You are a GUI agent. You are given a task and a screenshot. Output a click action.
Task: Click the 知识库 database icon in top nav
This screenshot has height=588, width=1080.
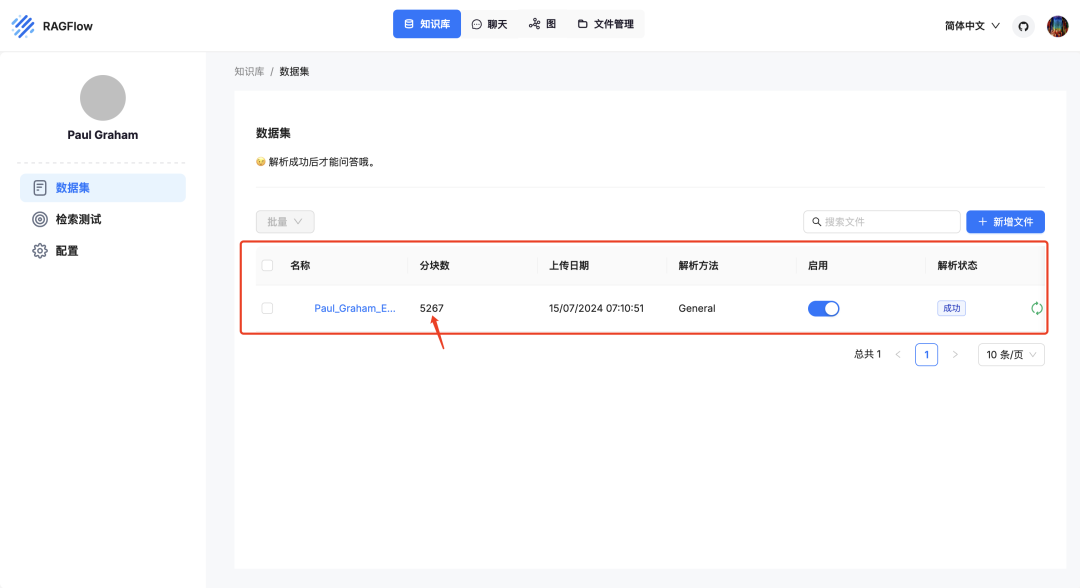tap(410, 23)
